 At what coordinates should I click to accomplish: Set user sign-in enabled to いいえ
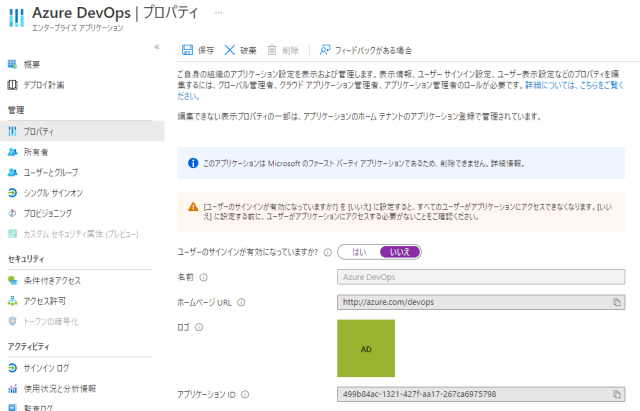point(400,252)
